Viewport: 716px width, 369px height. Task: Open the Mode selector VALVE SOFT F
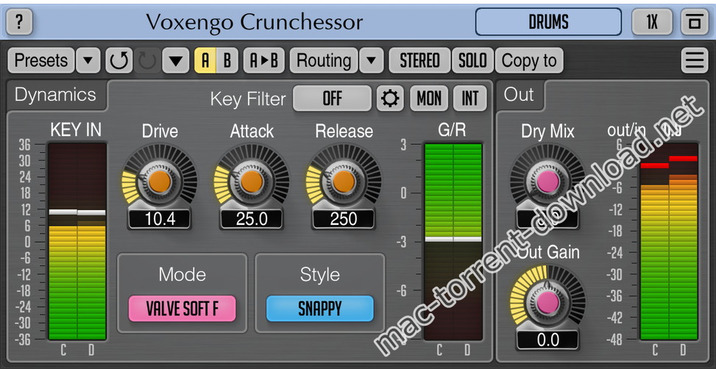[x=182, y=309]
